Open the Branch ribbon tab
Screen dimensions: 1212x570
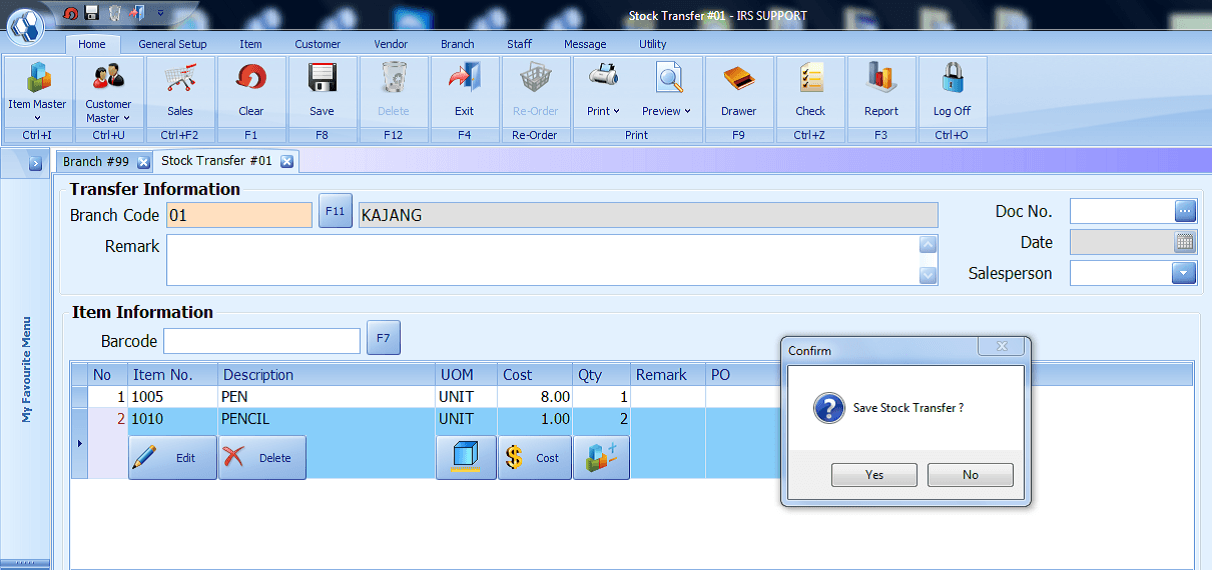click(458, 44)
